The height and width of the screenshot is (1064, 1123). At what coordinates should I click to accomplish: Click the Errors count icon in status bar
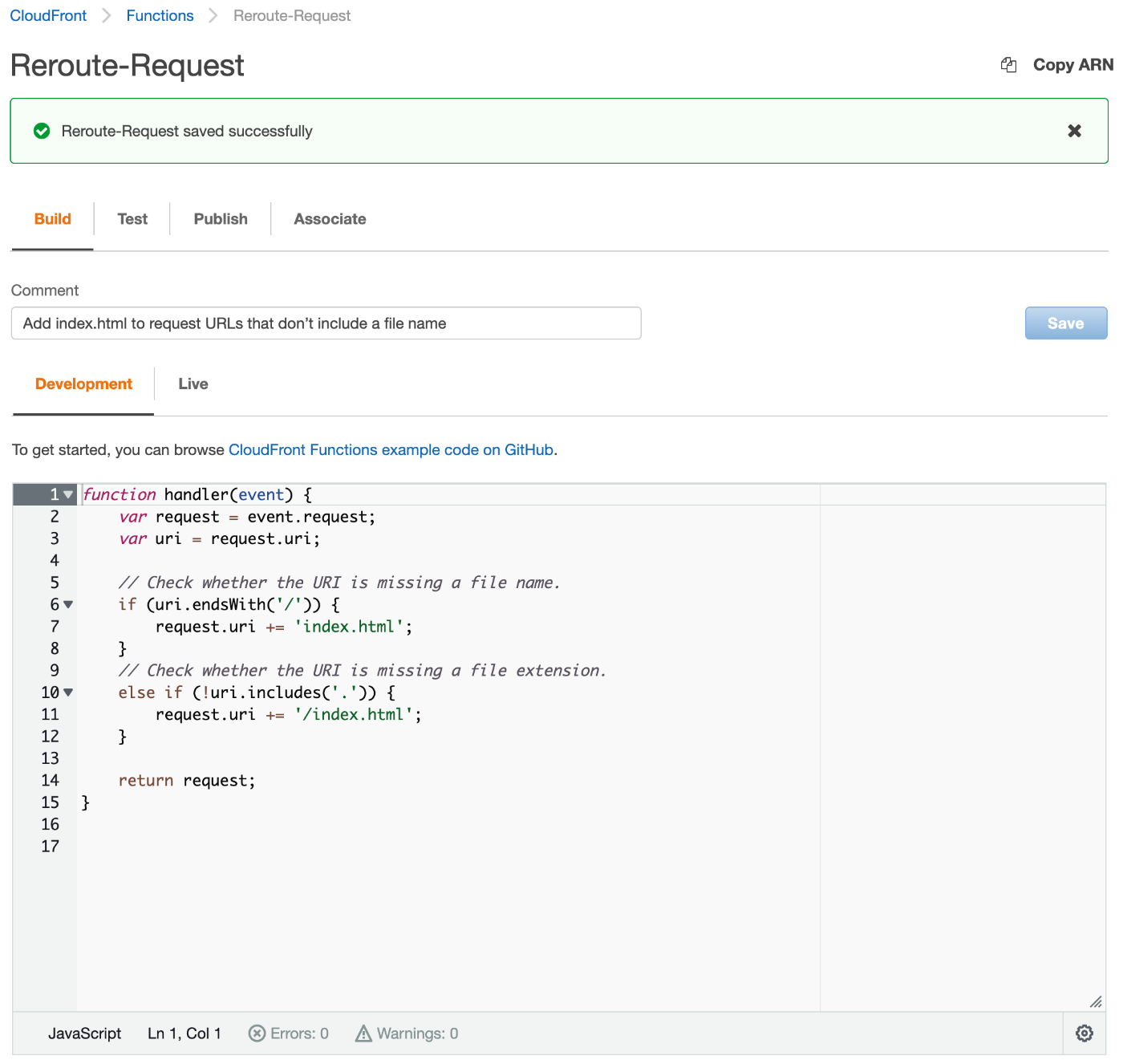coord(257,1034)
